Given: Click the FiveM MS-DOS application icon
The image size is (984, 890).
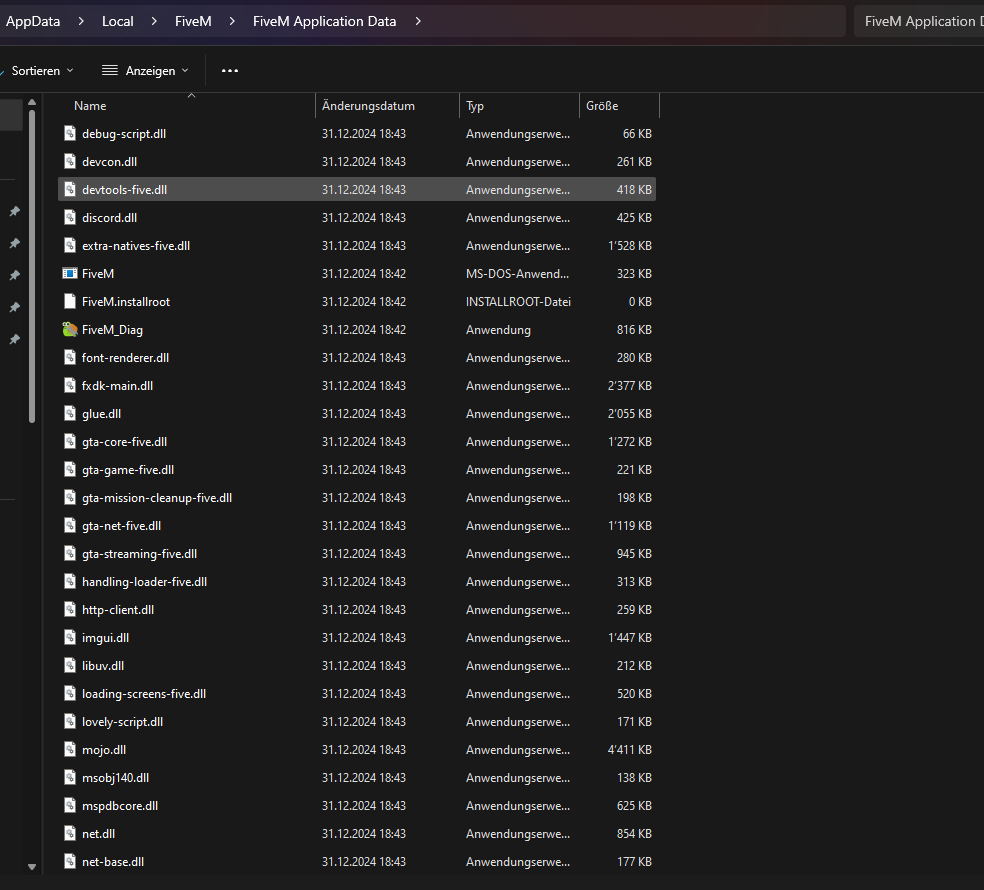Looking at the screenshot, I should point(70,273).
